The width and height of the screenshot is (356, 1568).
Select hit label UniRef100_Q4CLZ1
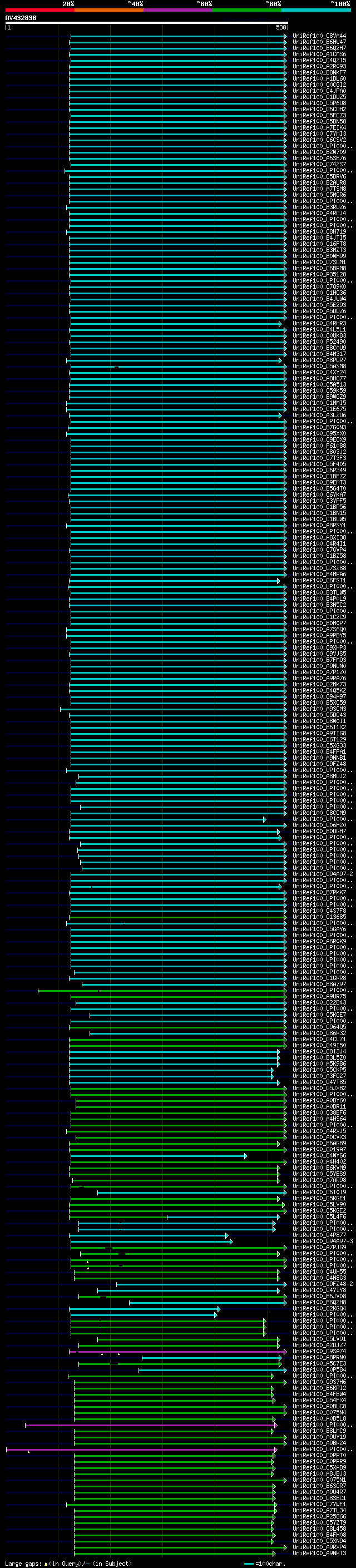319,1039
